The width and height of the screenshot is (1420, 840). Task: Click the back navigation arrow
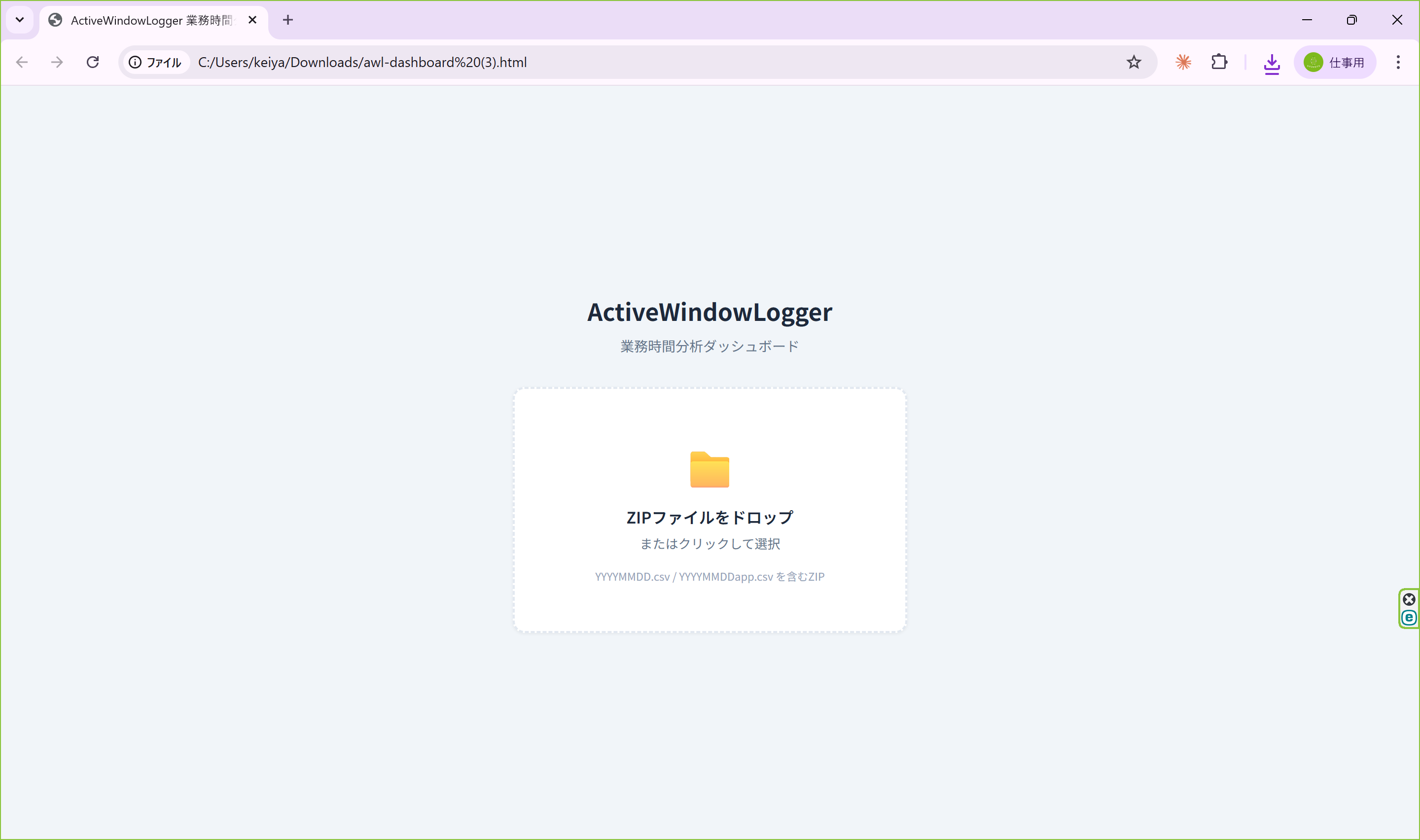[x=22, y=62]
